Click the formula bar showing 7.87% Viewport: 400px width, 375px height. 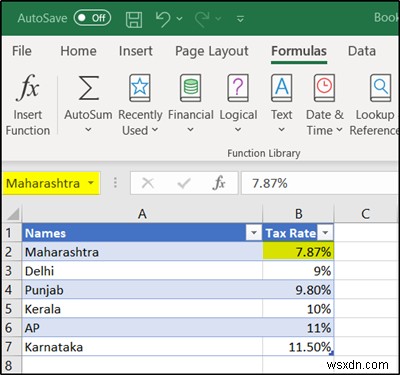click(x=320, y=183)
